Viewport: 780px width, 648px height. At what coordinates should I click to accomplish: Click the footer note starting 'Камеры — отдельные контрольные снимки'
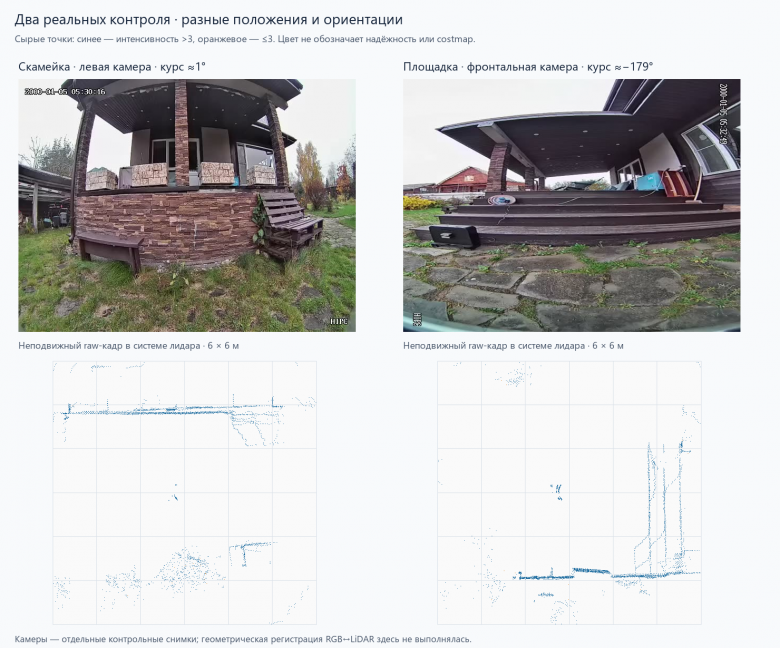(243, 639)
